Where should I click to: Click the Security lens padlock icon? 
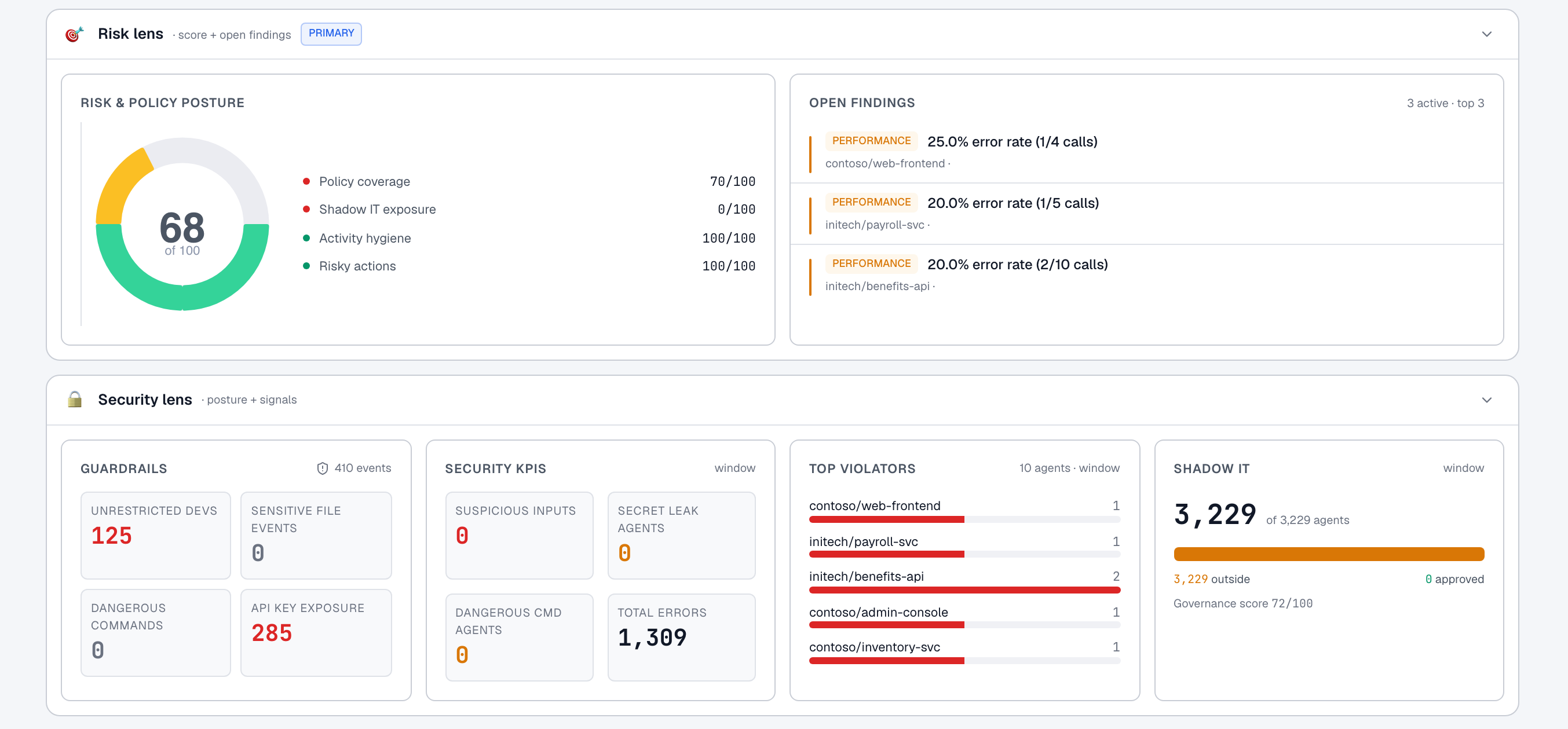click(75, 400)
